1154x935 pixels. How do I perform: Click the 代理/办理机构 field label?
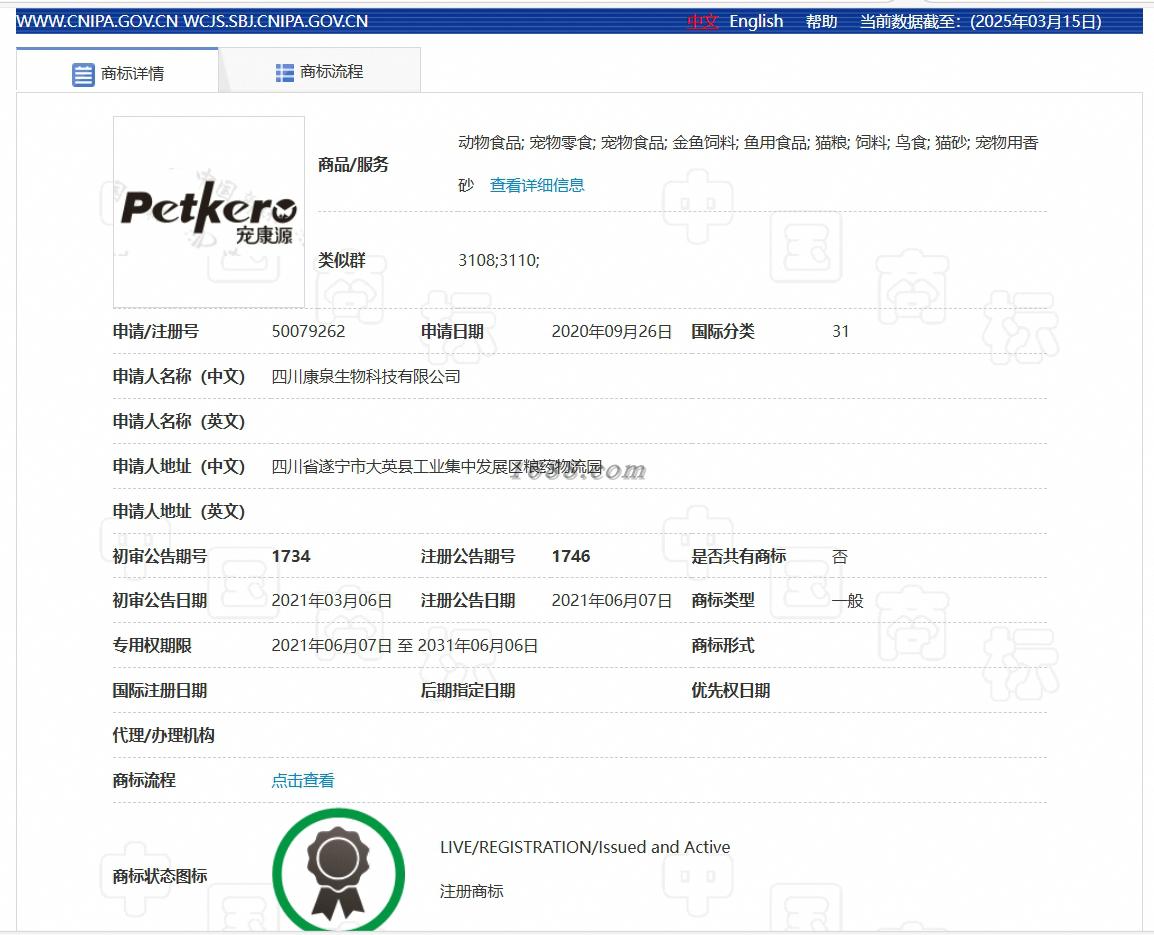tap(163, 735)
